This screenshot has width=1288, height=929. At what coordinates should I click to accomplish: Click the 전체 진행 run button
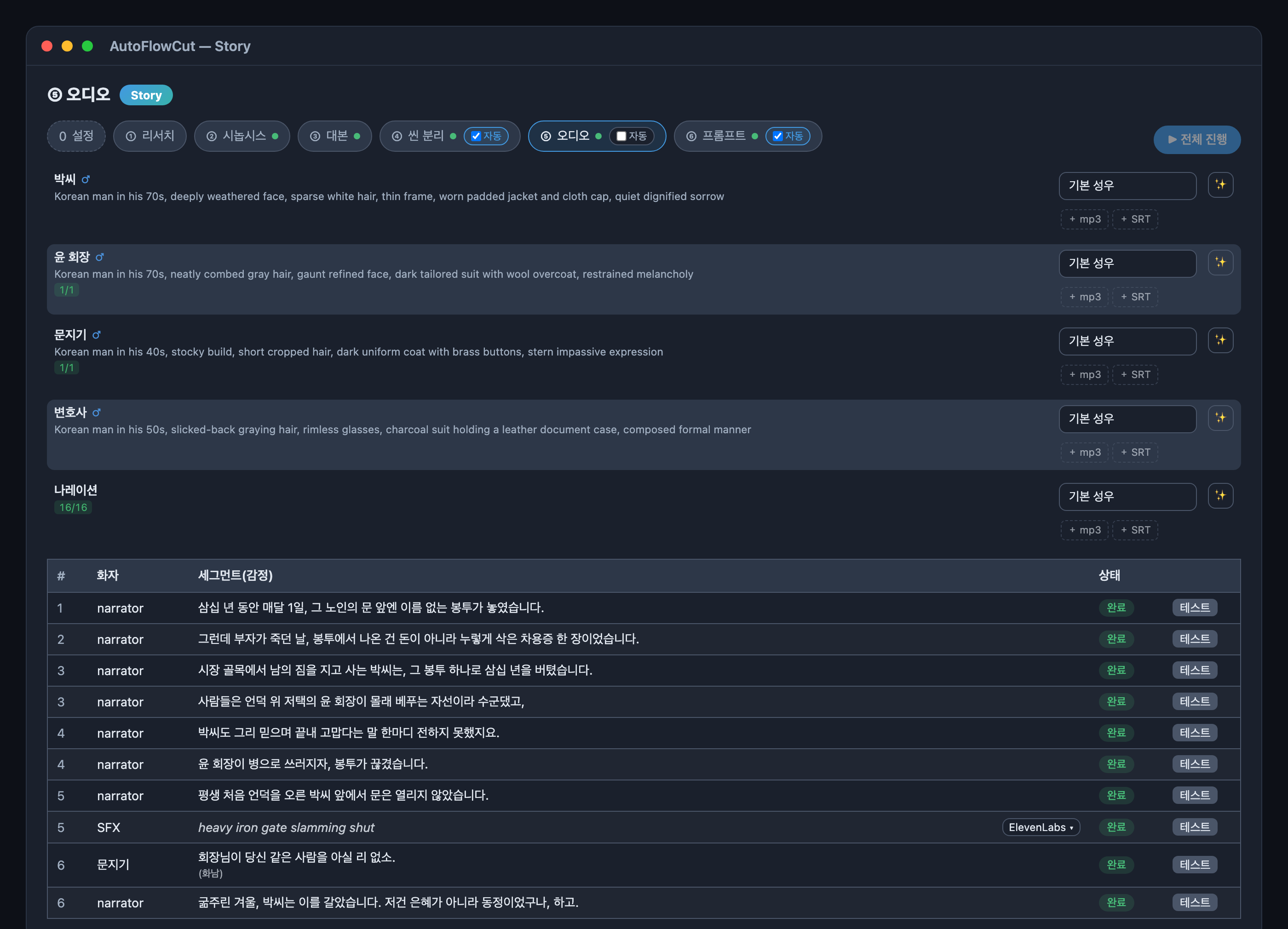click(x=1196, y=139)
